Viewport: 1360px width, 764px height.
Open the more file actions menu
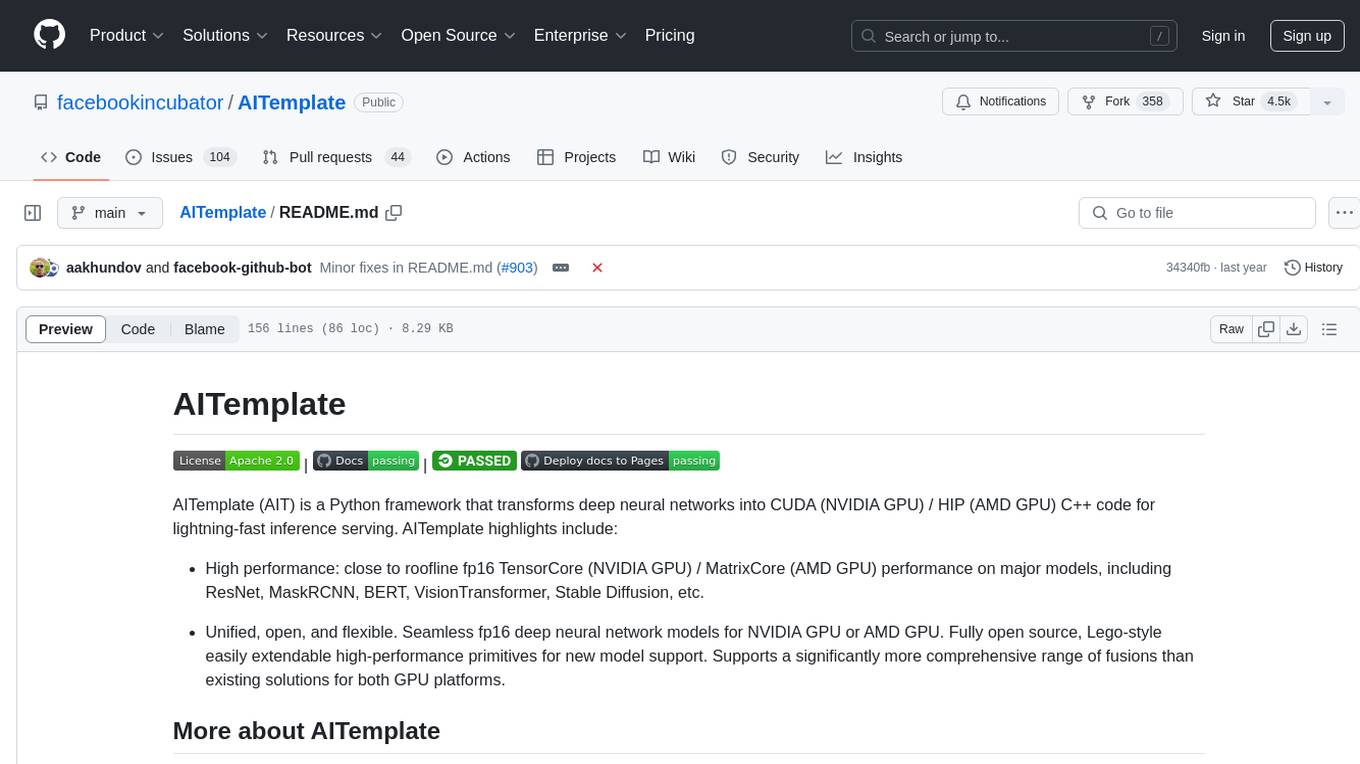point(1344,213)
